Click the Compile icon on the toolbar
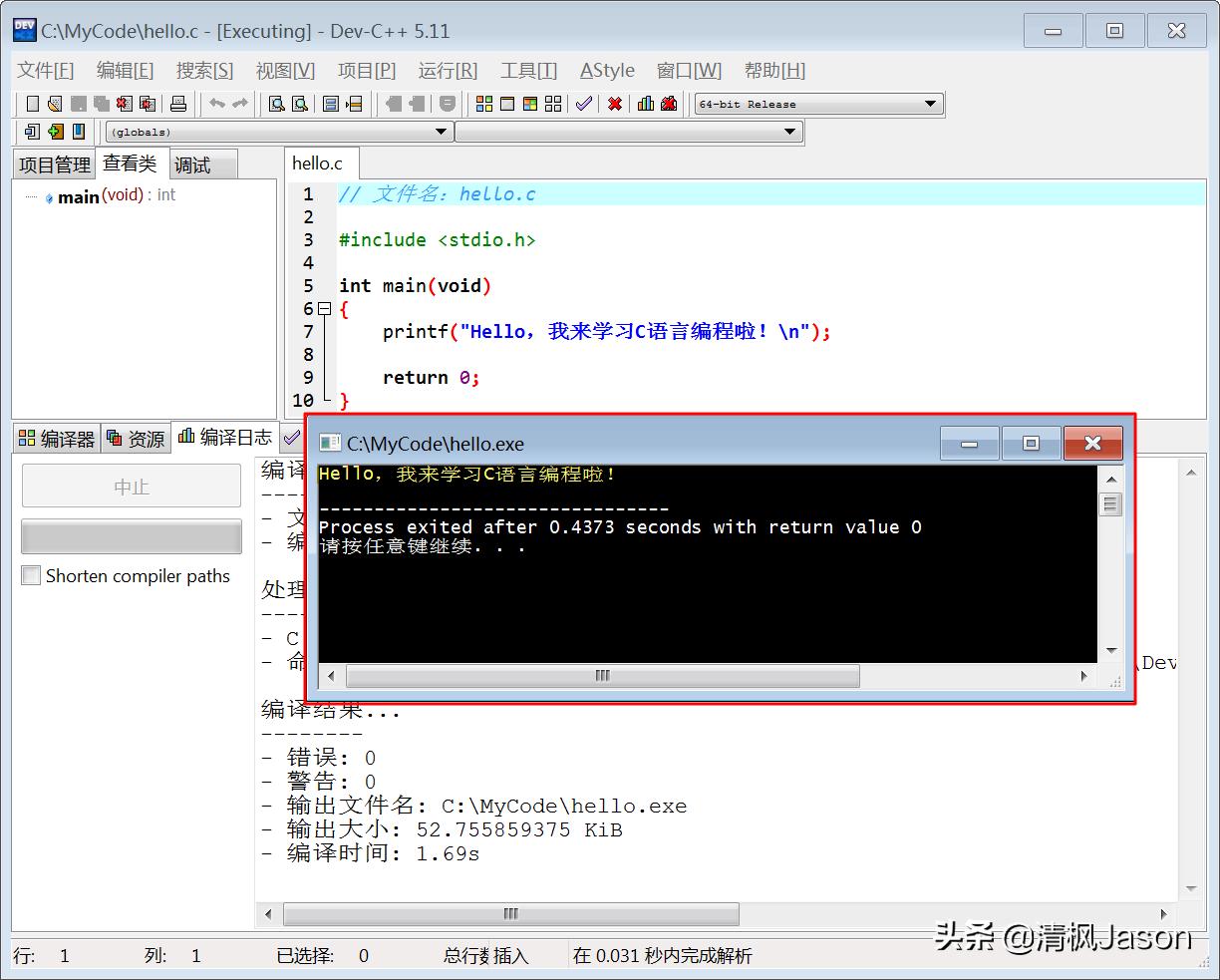This screenshot has height=980, width=1220. point(484,103)
